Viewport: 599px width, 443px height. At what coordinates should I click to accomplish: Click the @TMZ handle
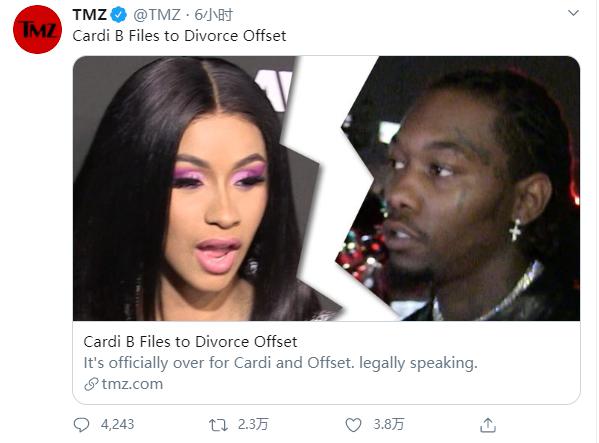[157, 15]
